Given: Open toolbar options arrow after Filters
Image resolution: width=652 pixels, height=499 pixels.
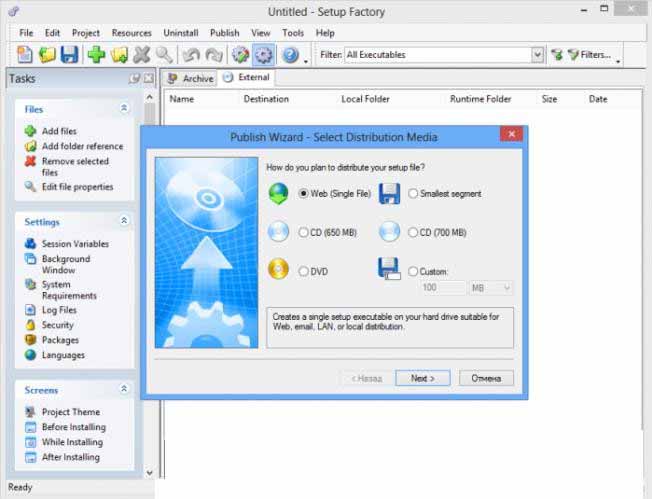Looking at the screenshot, I should coord(618,62).
